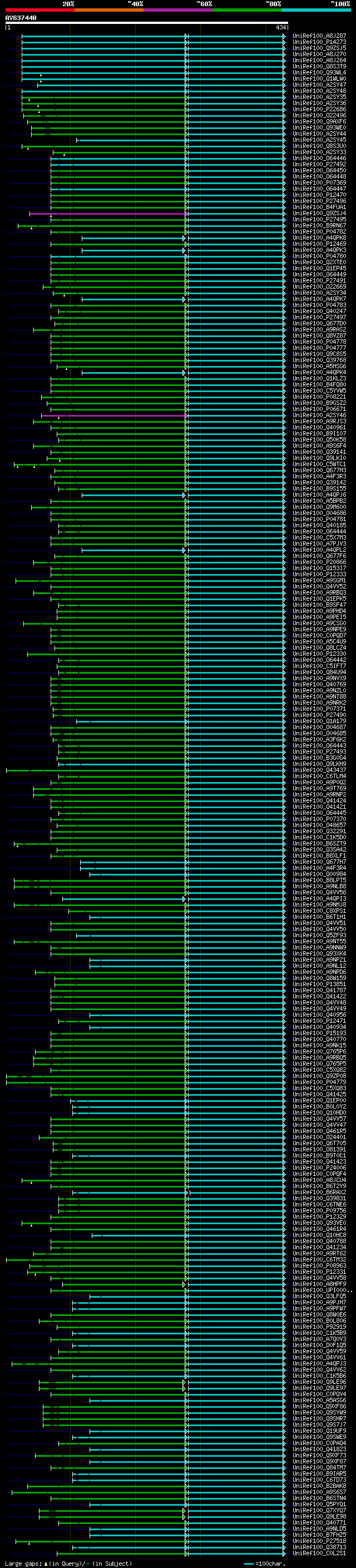356x1568 pixels.
Task: Select hit label UniRef100_C5WTC1
Action: click(319, 464)
